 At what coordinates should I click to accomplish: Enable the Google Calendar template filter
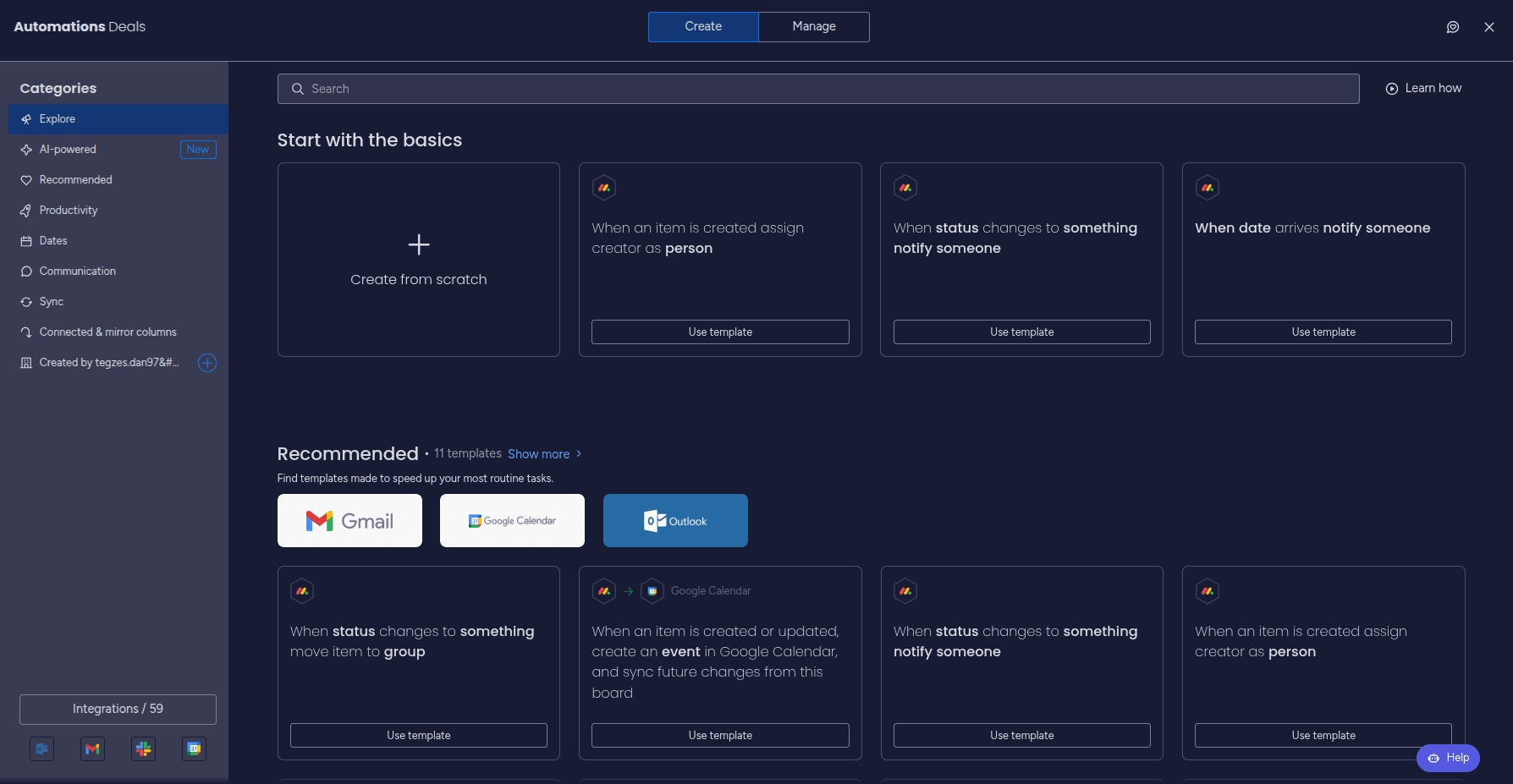click(x=511, y=520)
